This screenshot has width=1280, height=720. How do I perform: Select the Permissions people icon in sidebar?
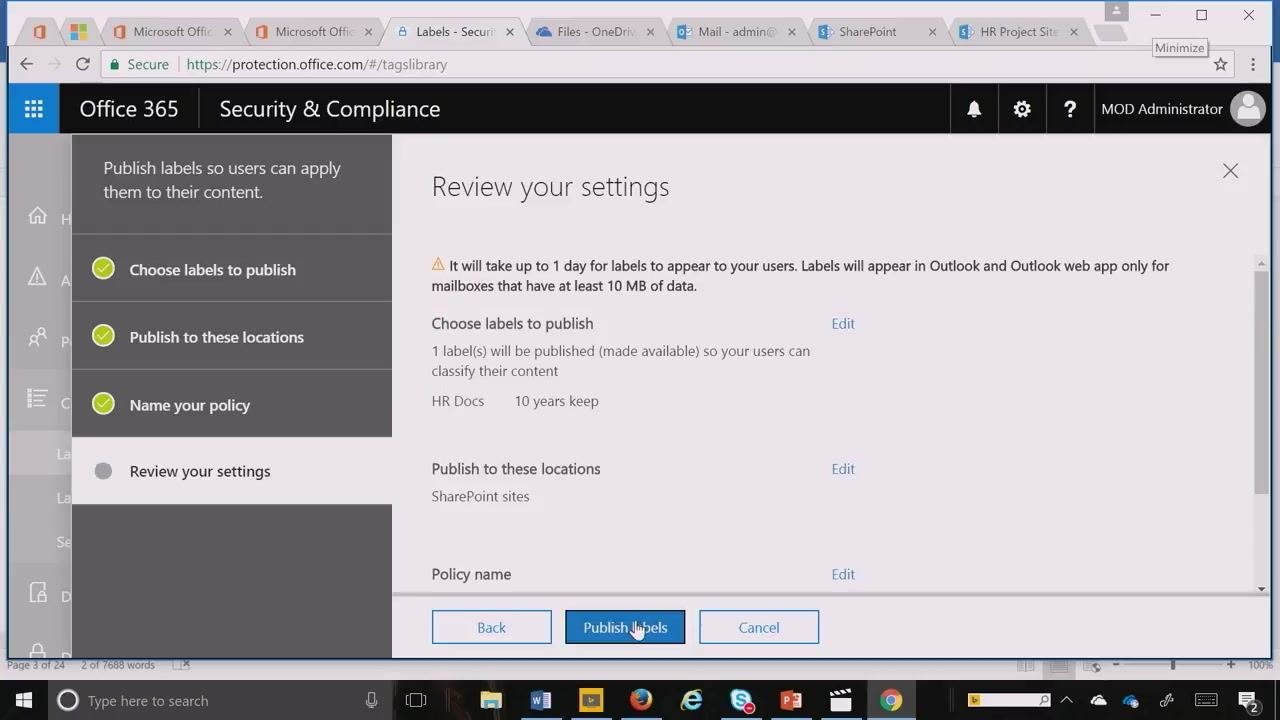tap(38, 338)
